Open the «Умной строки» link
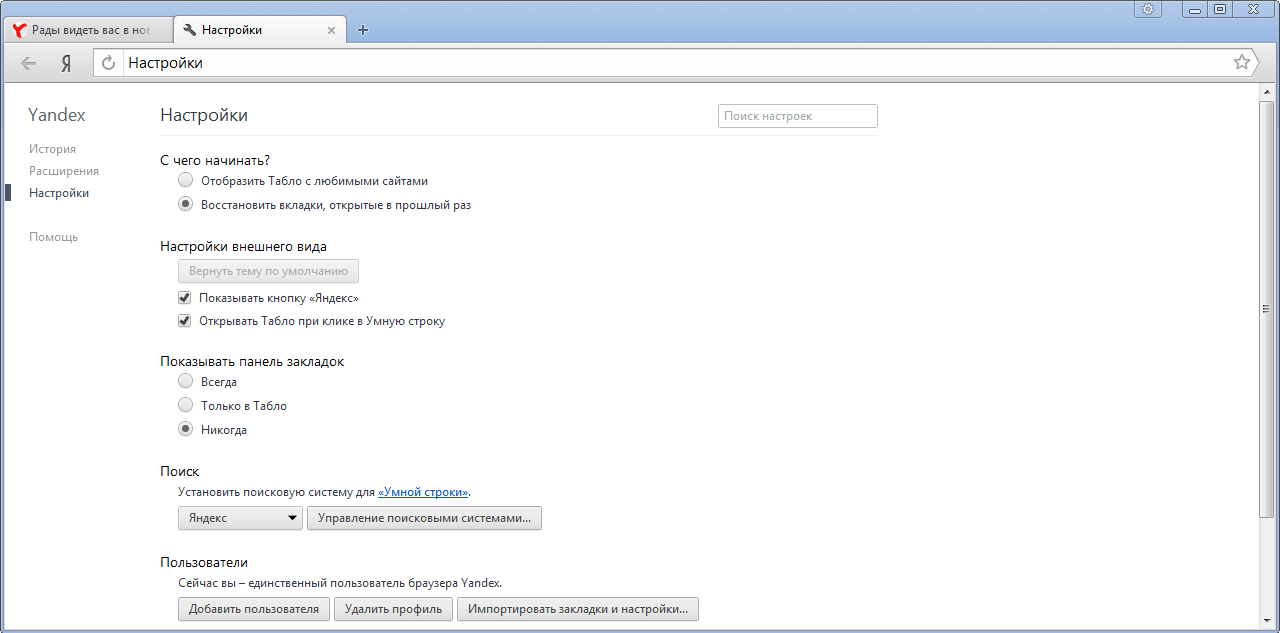Viewport: 1280px width, 633px height. pos(423,492)
